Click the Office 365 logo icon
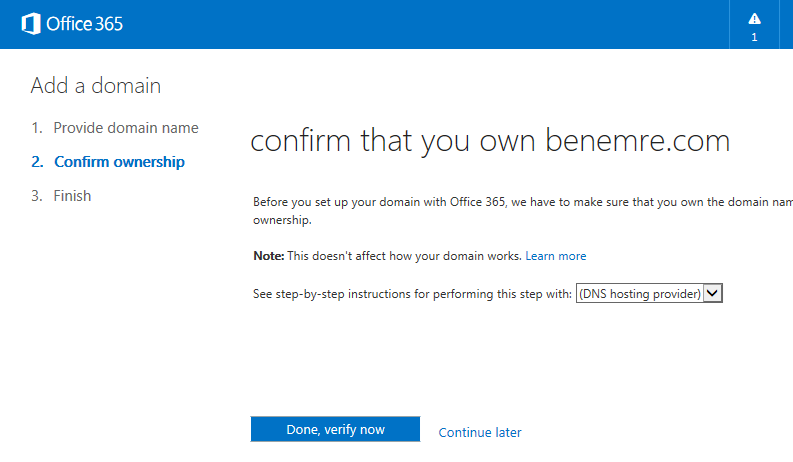This screenshot has width=793, height=462. pyautogui.click(x=31, y=24)
